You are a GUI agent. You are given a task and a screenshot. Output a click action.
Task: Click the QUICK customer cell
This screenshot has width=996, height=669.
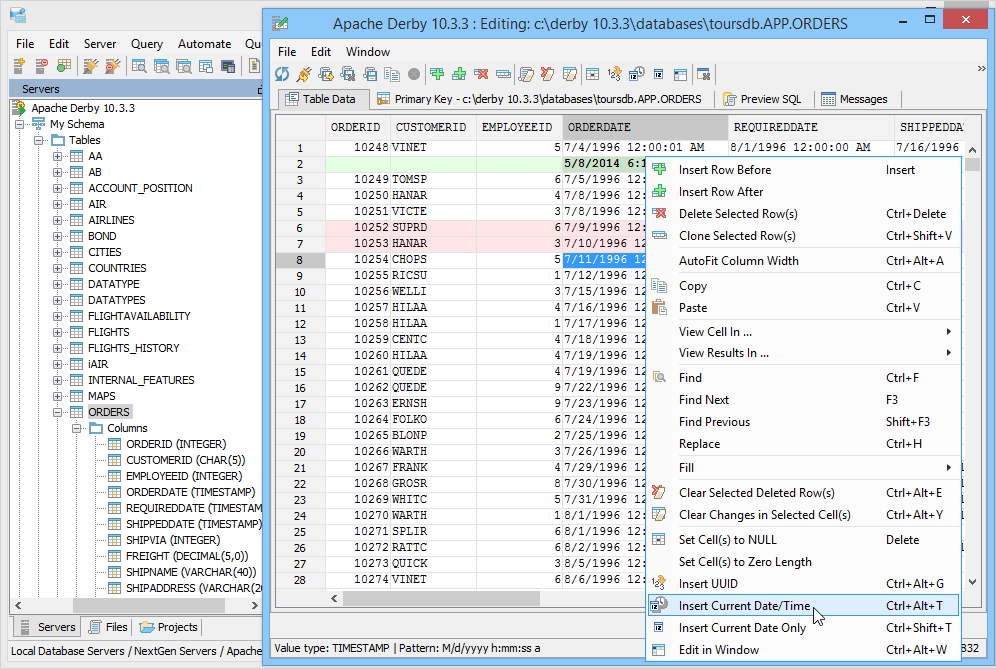pos(433,564)
